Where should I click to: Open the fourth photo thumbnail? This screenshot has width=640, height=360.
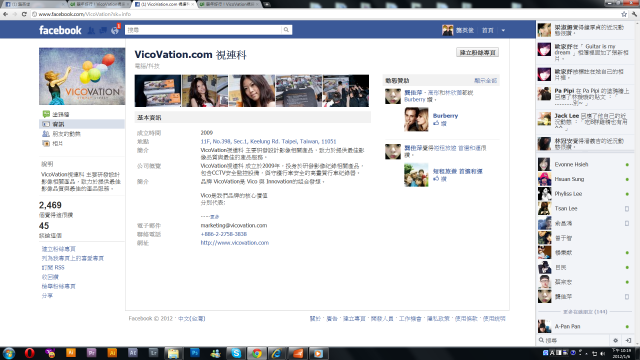pos(299,91)
